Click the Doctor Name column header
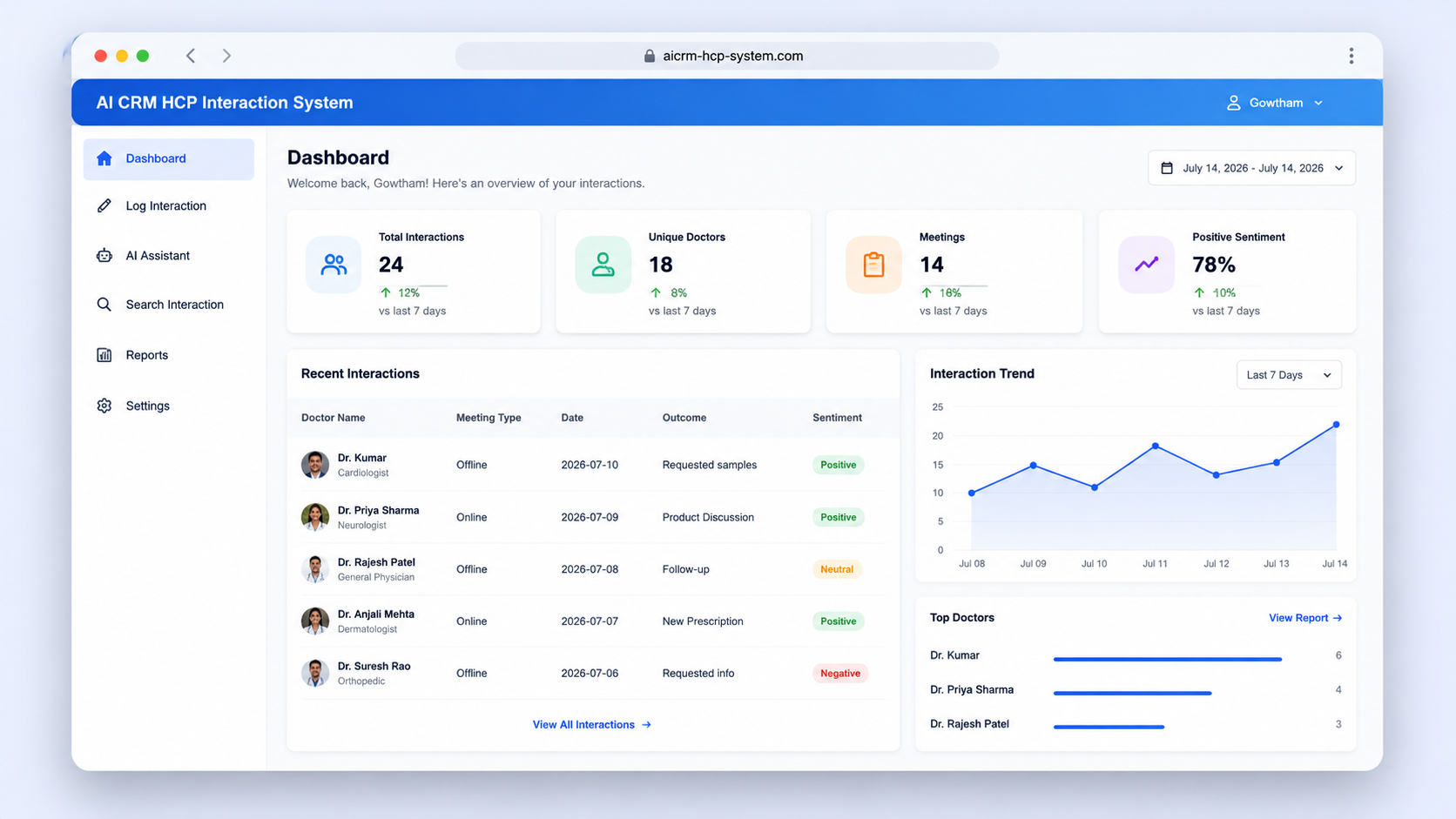 click(334, 418)
